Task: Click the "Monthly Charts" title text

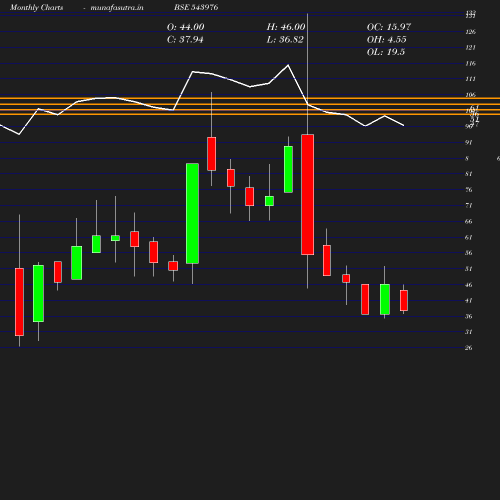Action: (36, 7)
